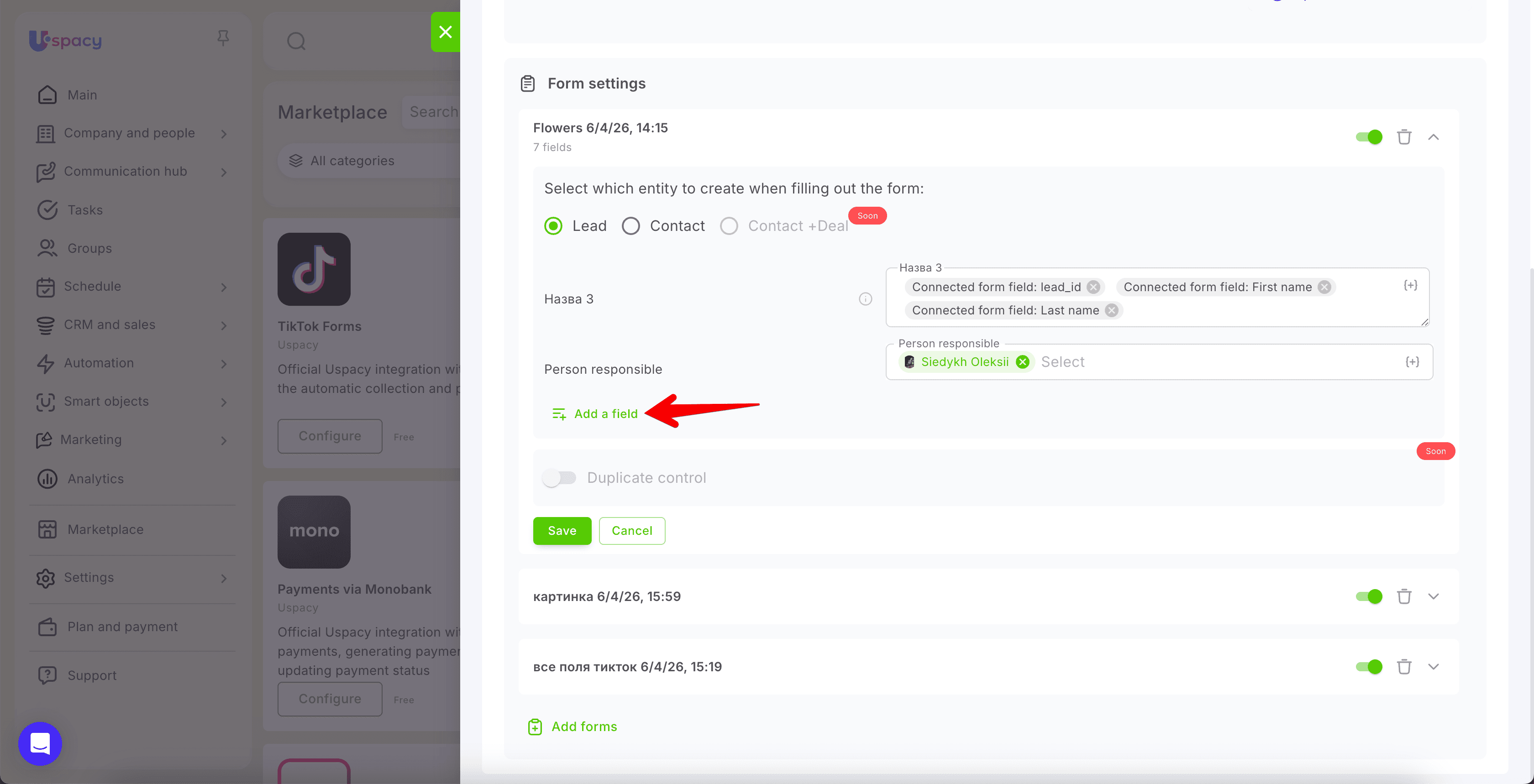Remove Siedykh Oleksii from Person responsible
The image size is (1534, 784).
1023,362
